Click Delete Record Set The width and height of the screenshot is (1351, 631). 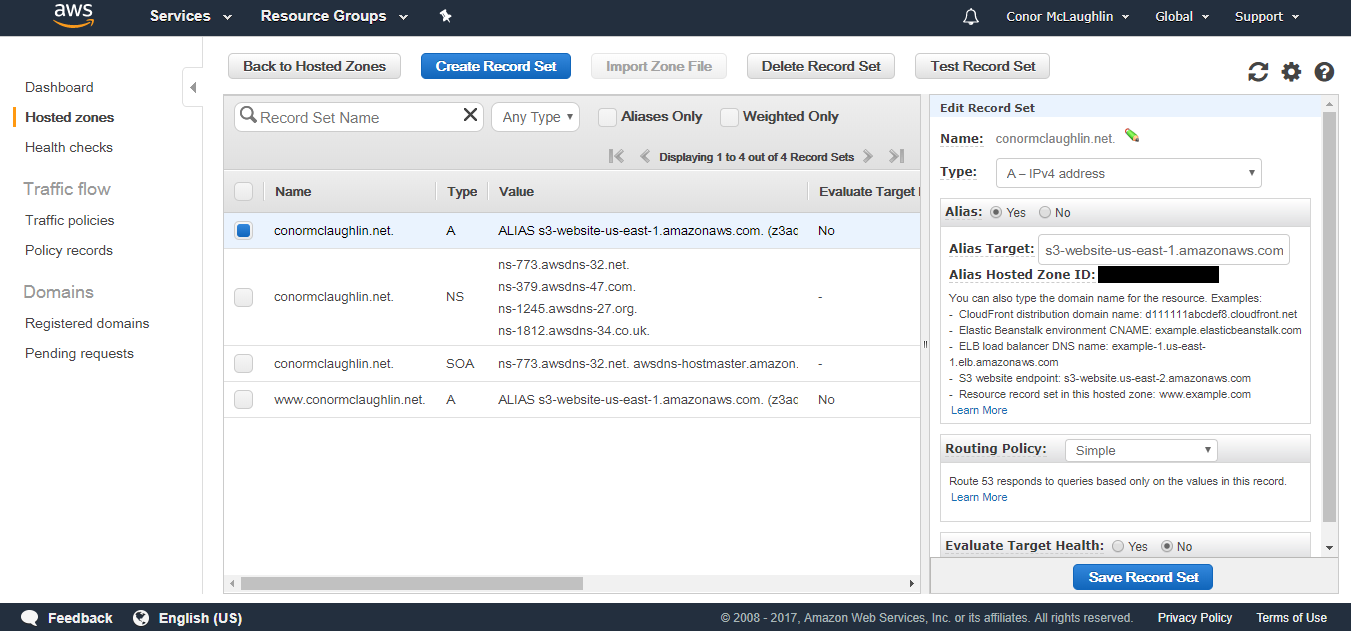821,66
